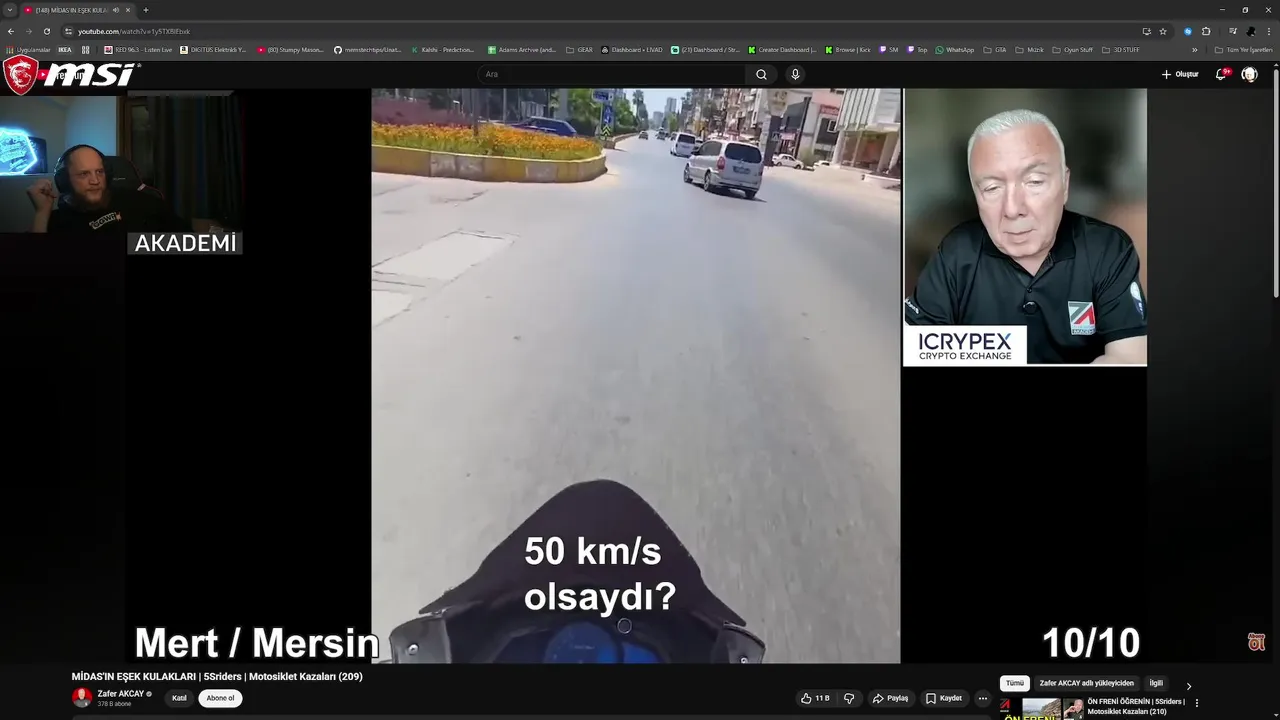Select the Tümü filter chip

(1014, 683)
